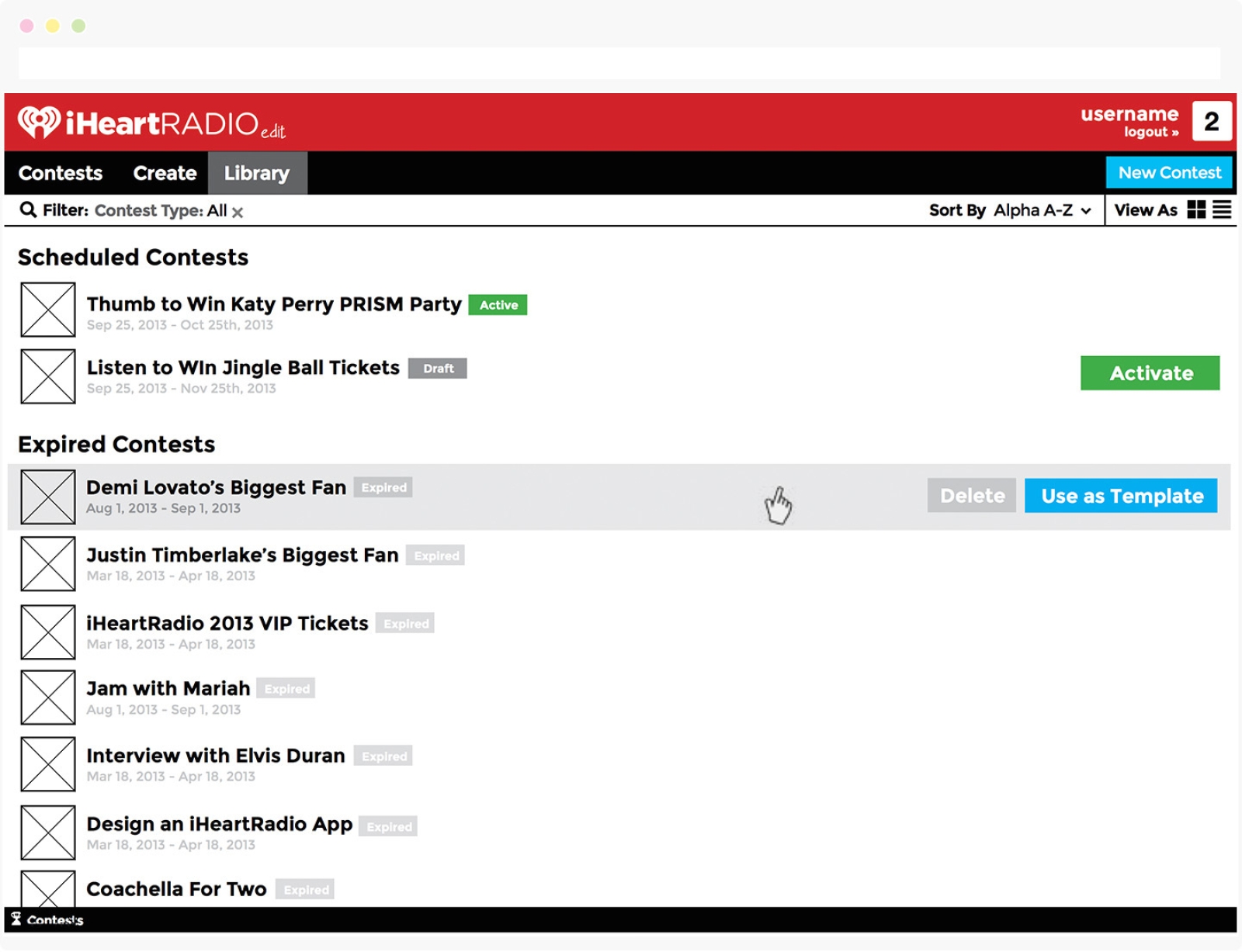Image resolution: width=1242 pixels, height=952 pixels.
Task: Click the username label
Action: coord(1129,114)
